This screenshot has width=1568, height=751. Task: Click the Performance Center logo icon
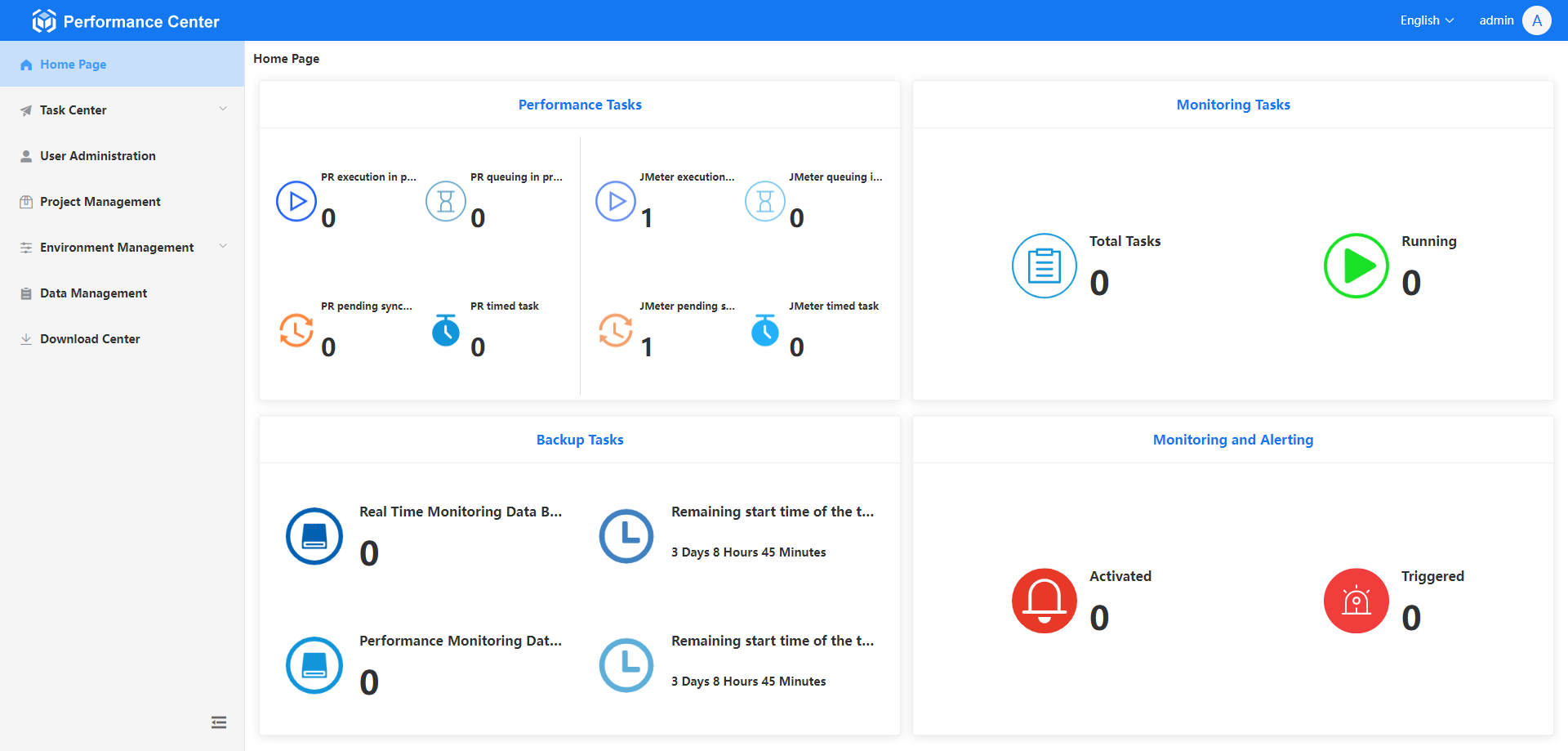tap(44, 21)
